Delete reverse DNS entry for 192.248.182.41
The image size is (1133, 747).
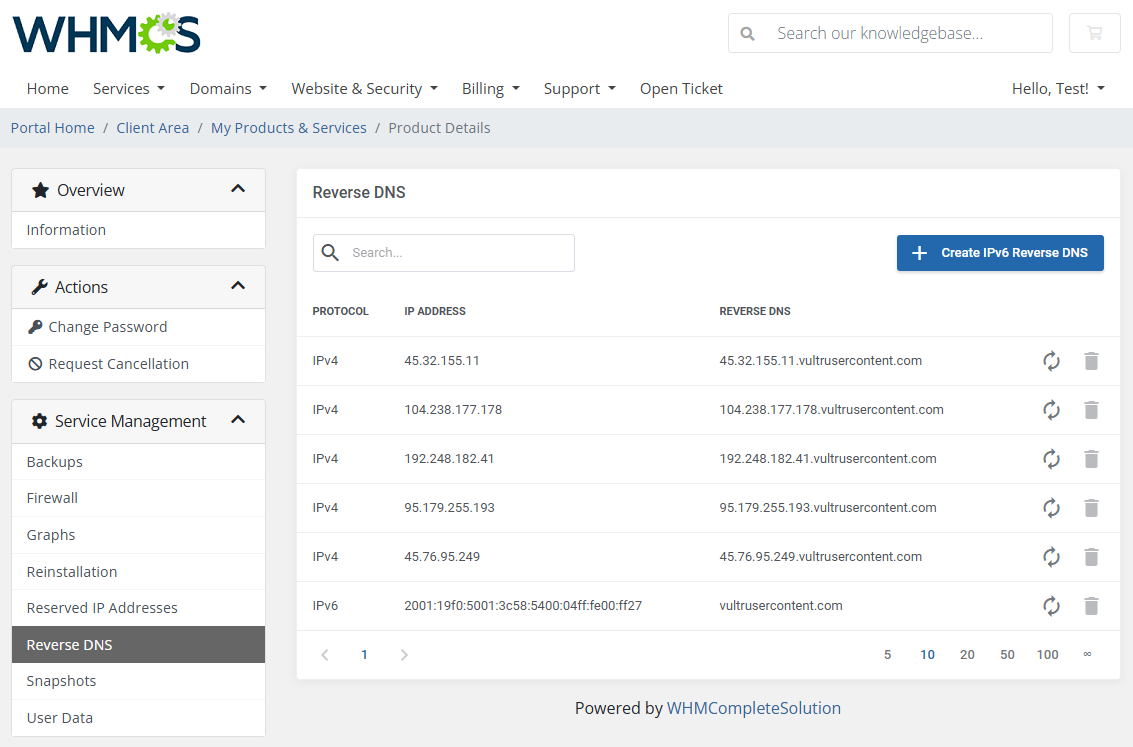pyautogui.click(x=1091, y=459)
